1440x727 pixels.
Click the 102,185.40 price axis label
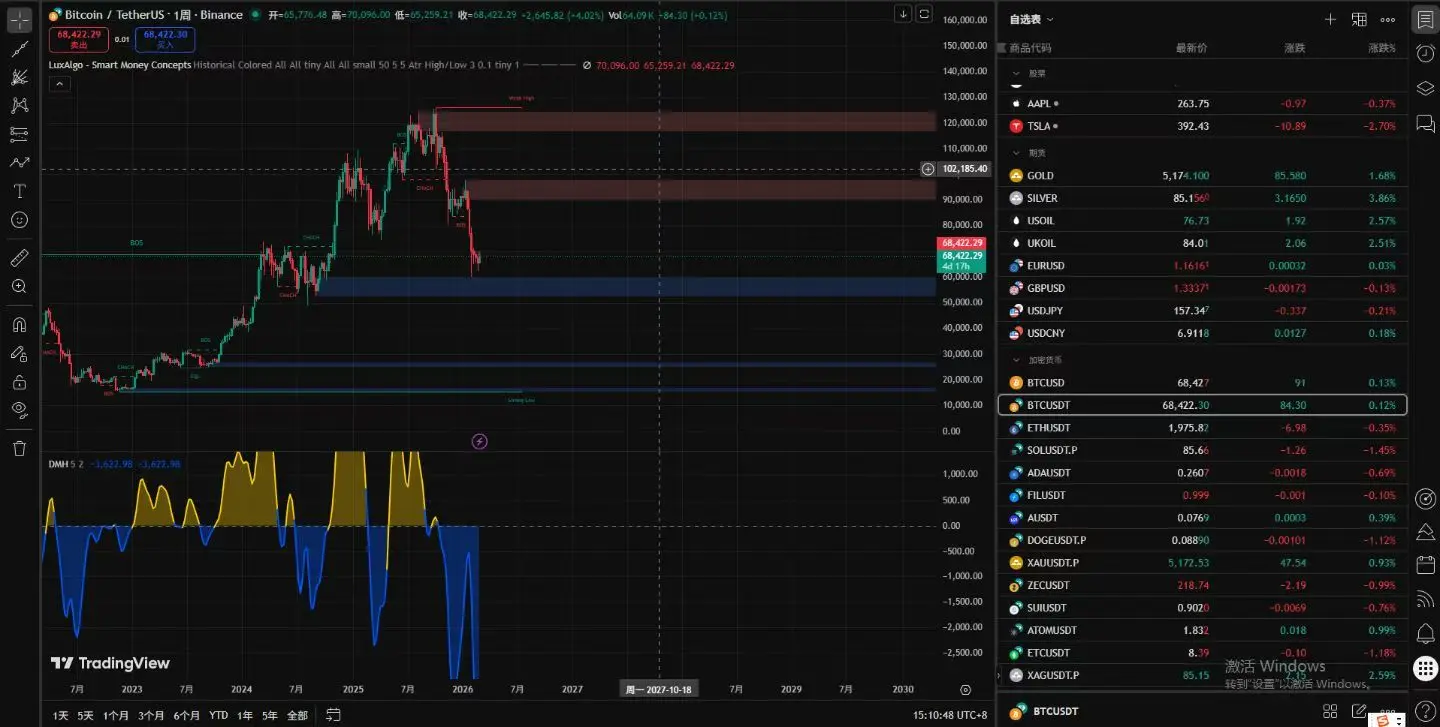coord(964,169)
